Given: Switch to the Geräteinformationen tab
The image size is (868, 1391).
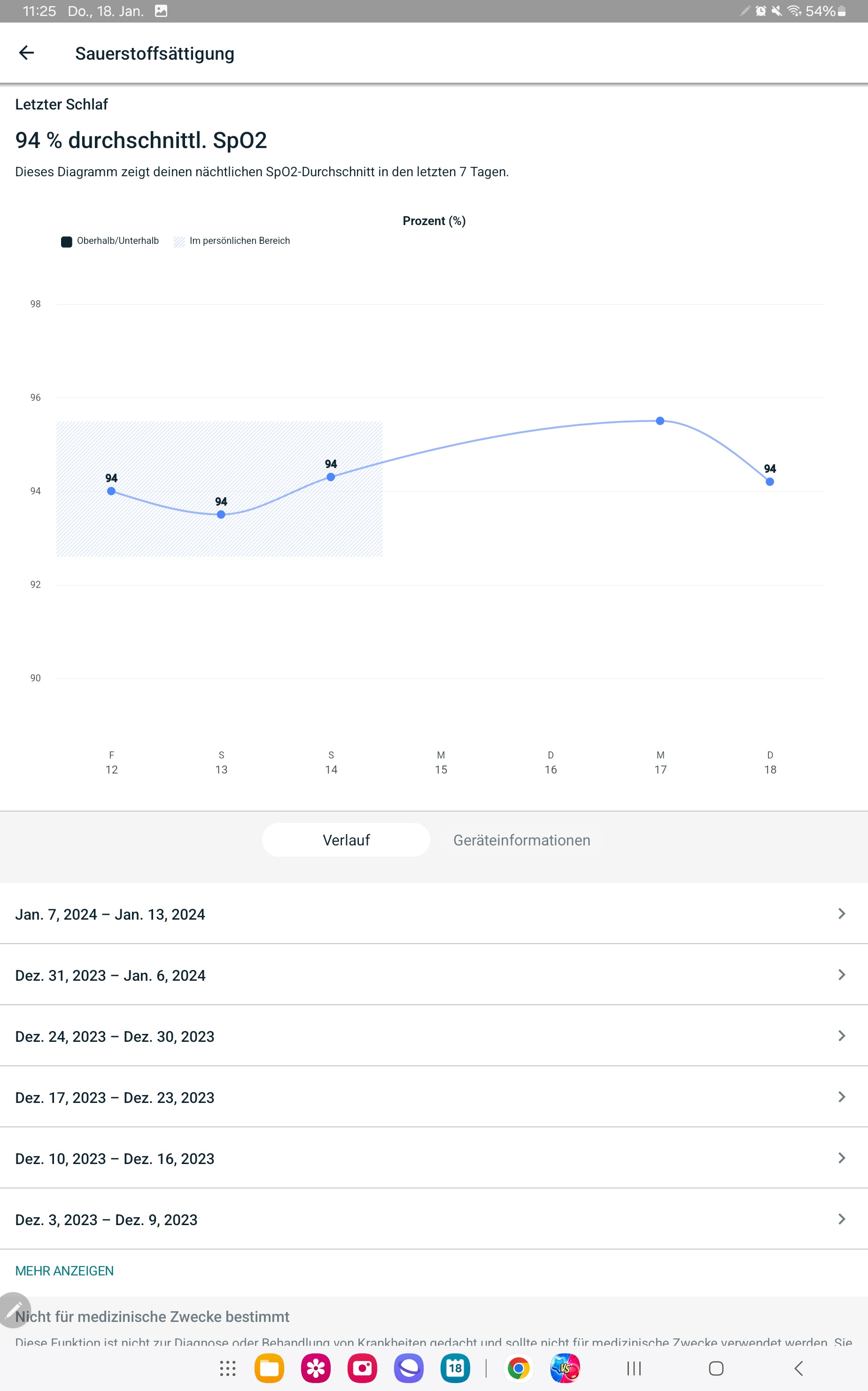Looking at the screenshot, I should 521,840.
